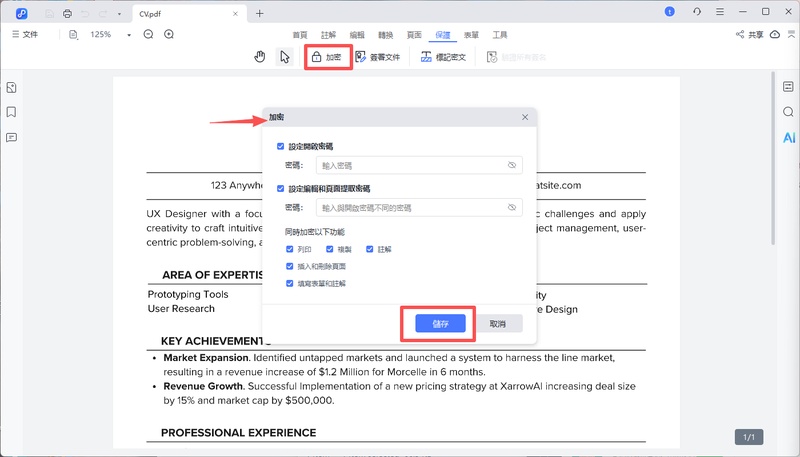
Task: Expand the quick access toolbar dropdown arrow
Action: point(119,13)
